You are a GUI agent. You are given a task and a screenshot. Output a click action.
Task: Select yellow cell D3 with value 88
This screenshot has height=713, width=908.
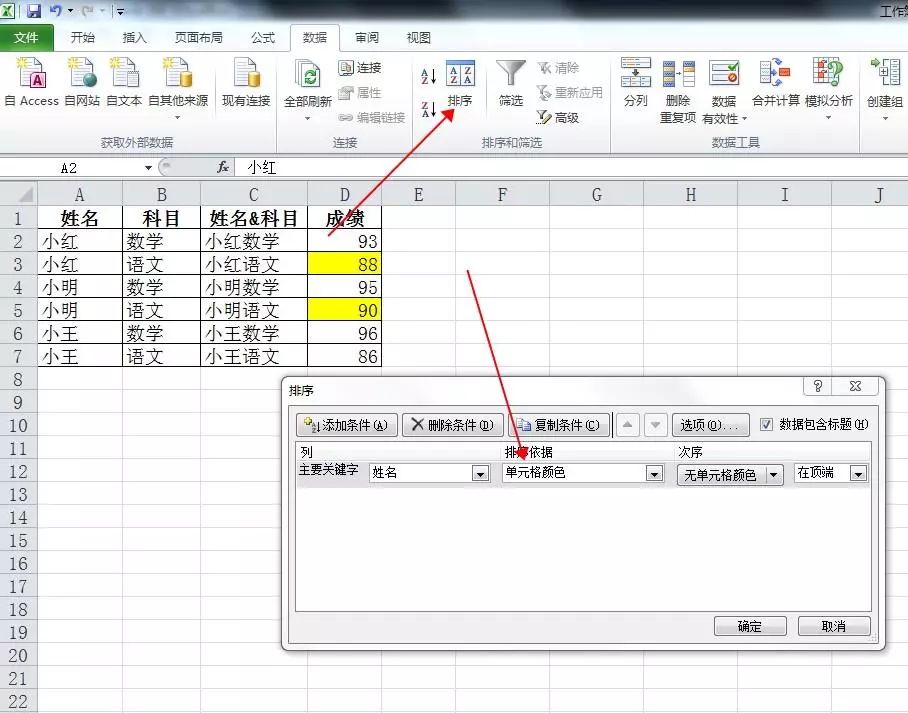[x=344, y=264]
